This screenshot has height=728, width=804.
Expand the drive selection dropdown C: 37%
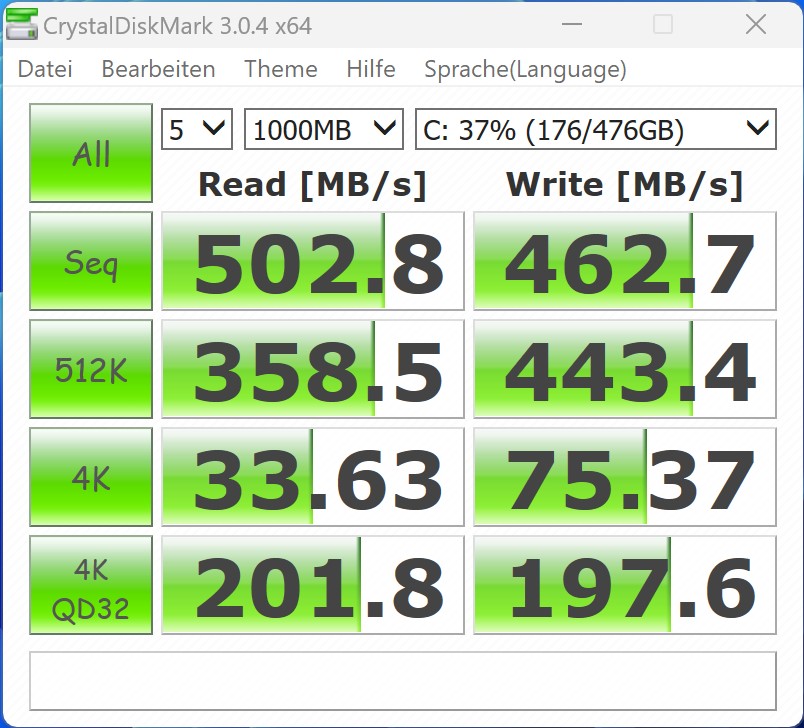pyautogui.click(x=596, y=129)
